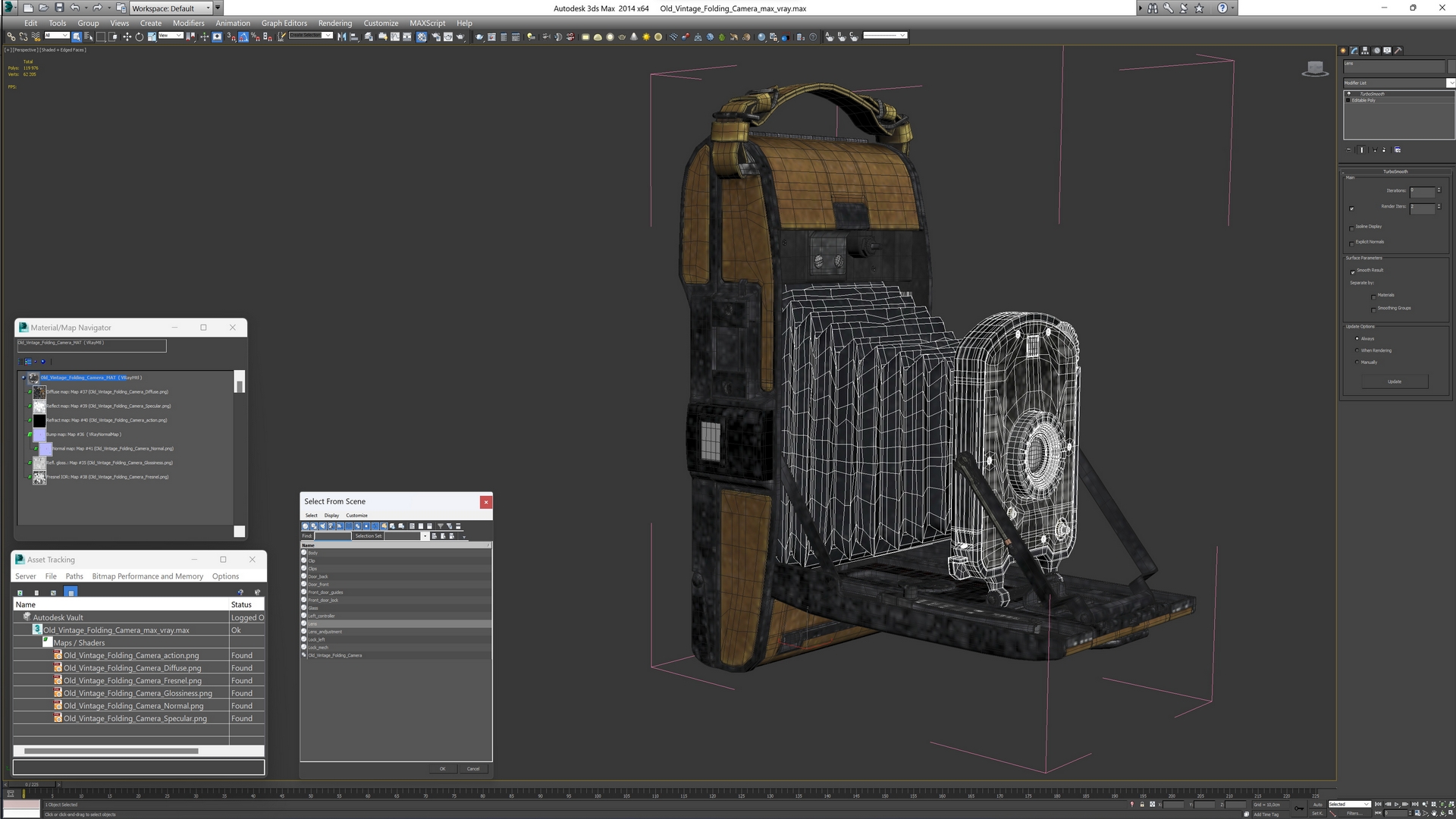
Task: Open the Modifiers menu
Action: click(x=188, y=23)
